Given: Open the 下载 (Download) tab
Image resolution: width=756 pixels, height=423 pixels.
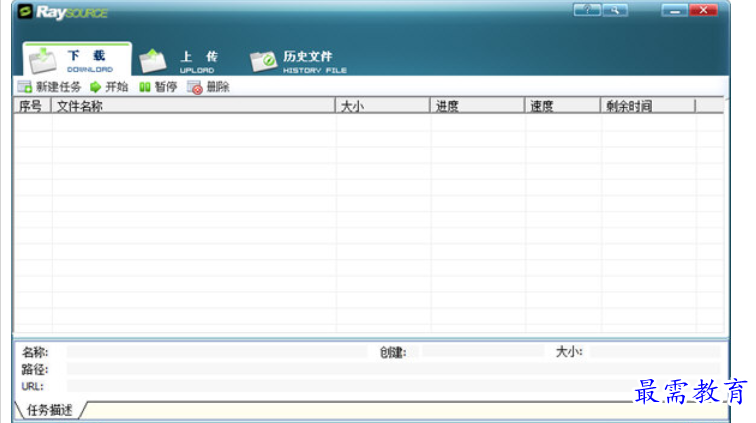Looking at the screenshot, I should [74, 60].
